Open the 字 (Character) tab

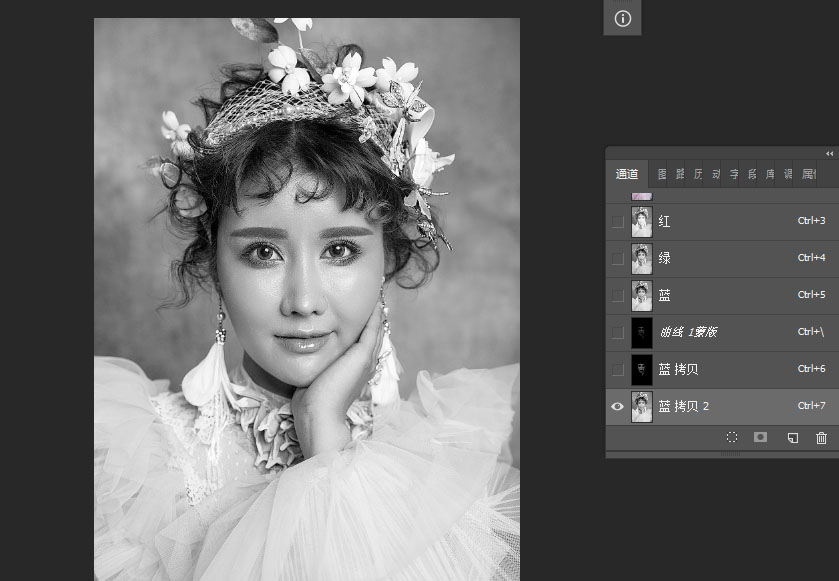coord(734,174)
